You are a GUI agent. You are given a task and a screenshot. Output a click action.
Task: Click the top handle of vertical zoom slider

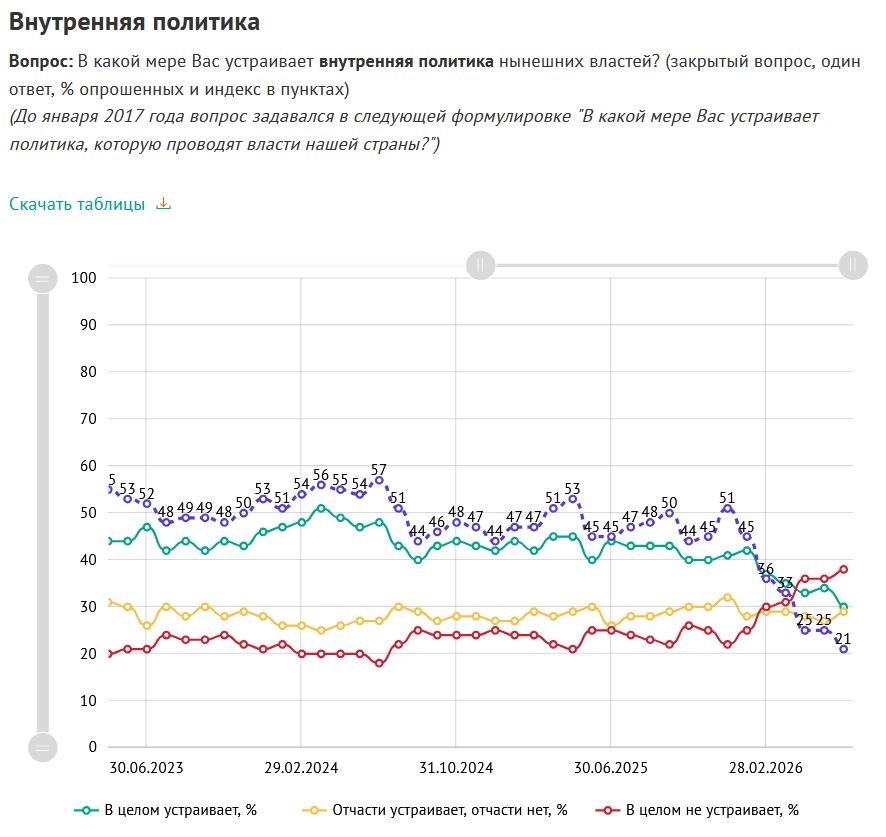43,279
